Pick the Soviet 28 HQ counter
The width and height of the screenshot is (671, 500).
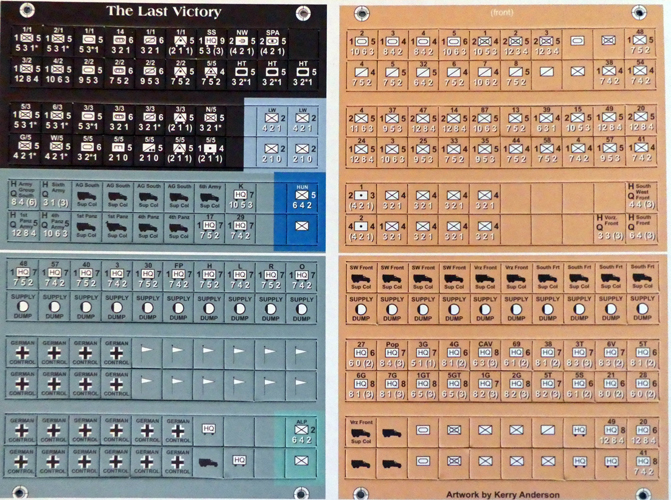642,386
